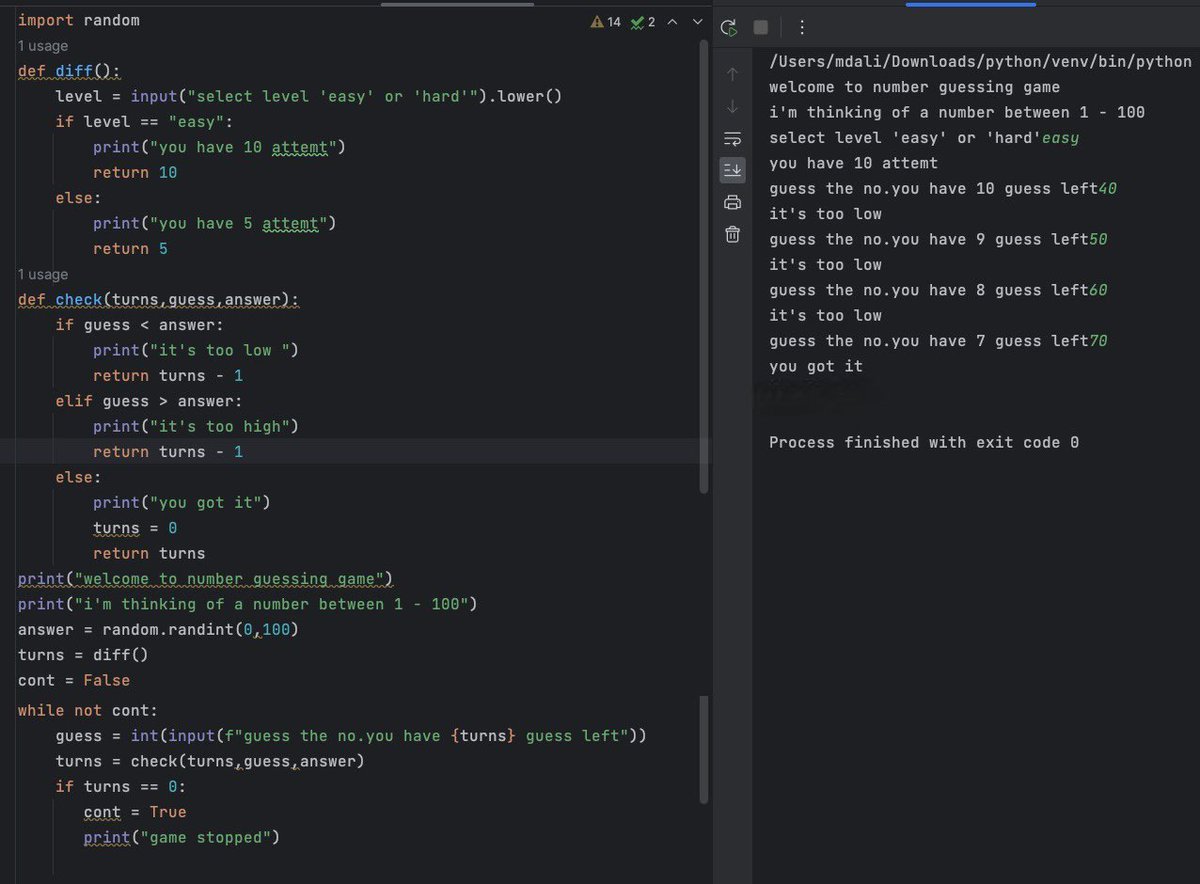Viewport: 1200px width, 884px height.
Task: Open '1 usage' hint above the diff function
Action: point(42,45)
